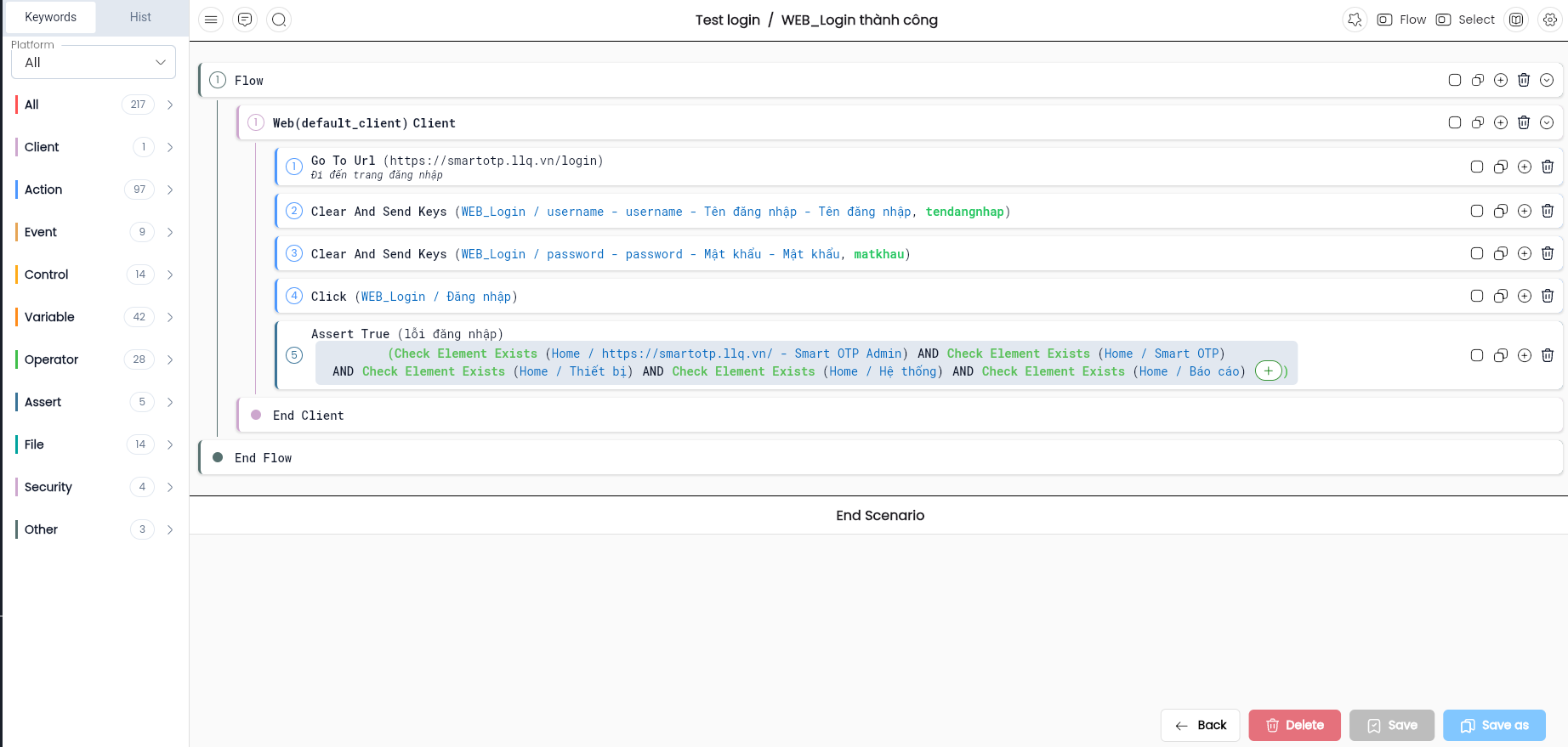Collapse the Flow row with chevron

tap(1547, 80)
